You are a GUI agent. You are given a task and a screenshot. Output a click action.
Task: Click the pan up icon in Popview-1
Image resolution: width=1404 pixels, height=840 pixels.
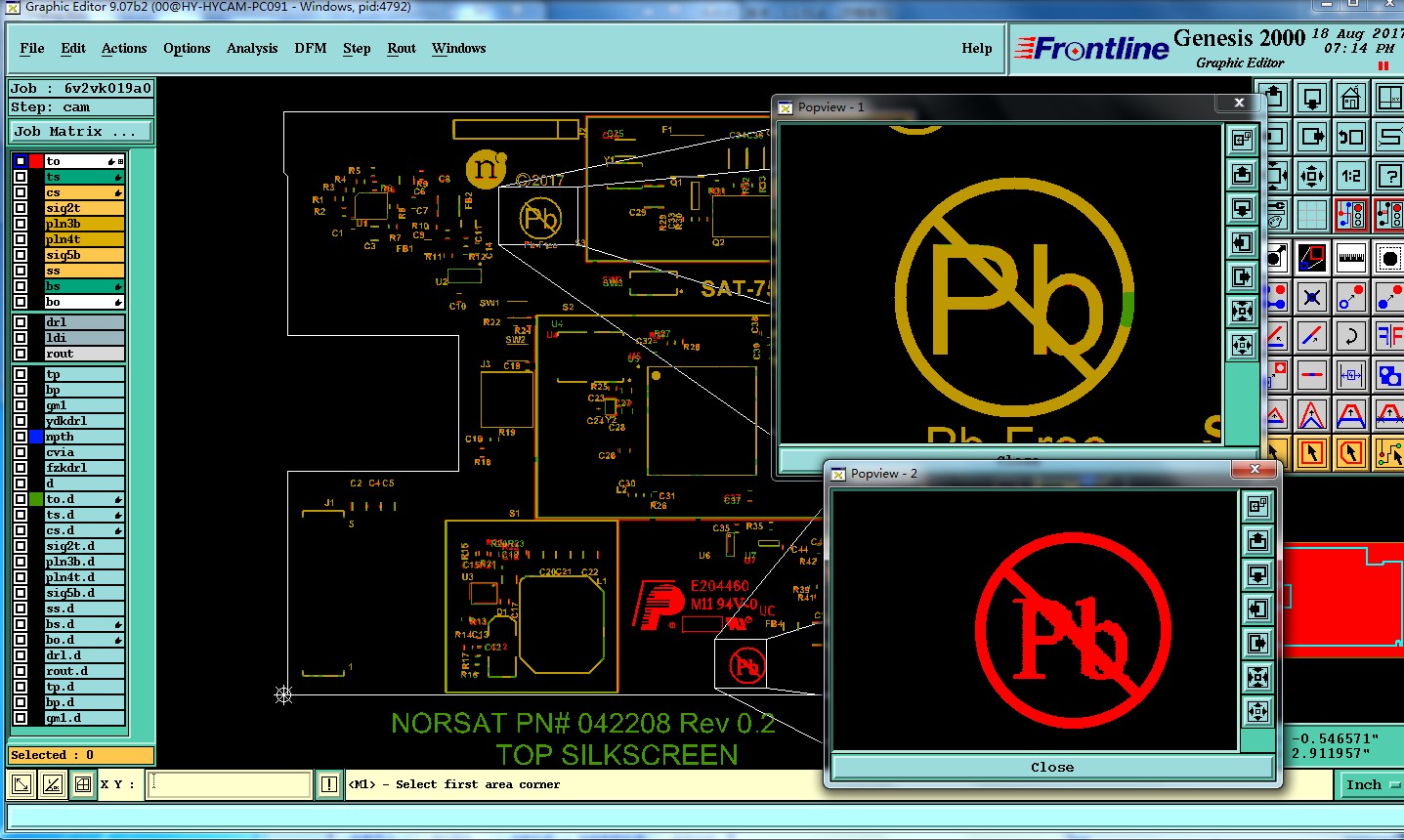click(x=1242, y=174)
